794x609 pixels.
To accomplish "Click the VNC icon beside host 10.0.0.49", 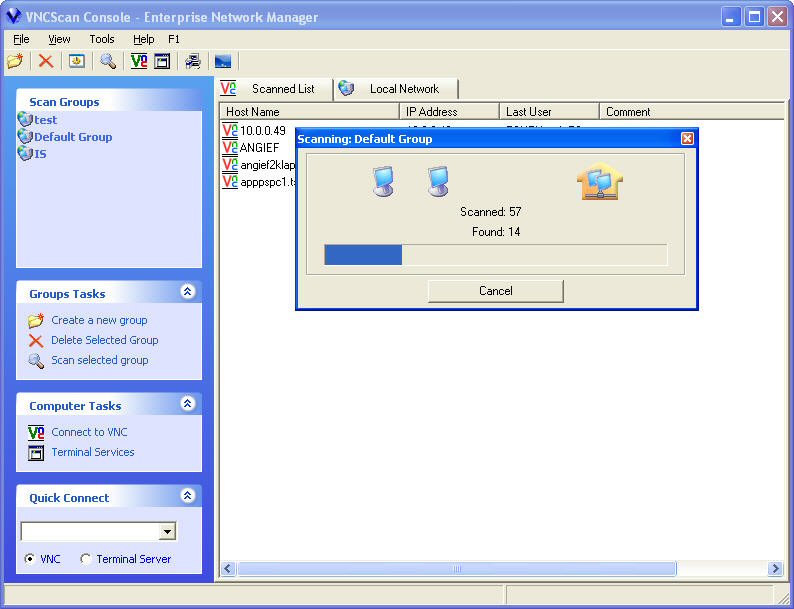I will (230, 131).
